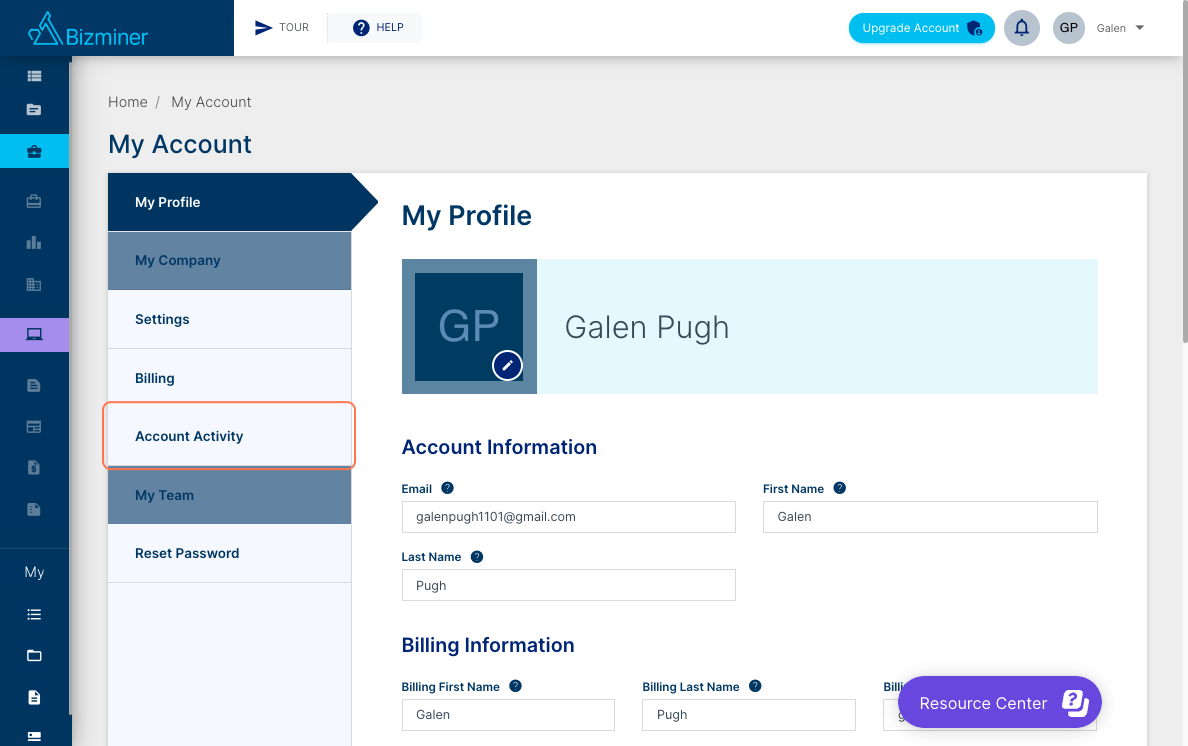Show help for the Last Name field

[x=477, y=557]
